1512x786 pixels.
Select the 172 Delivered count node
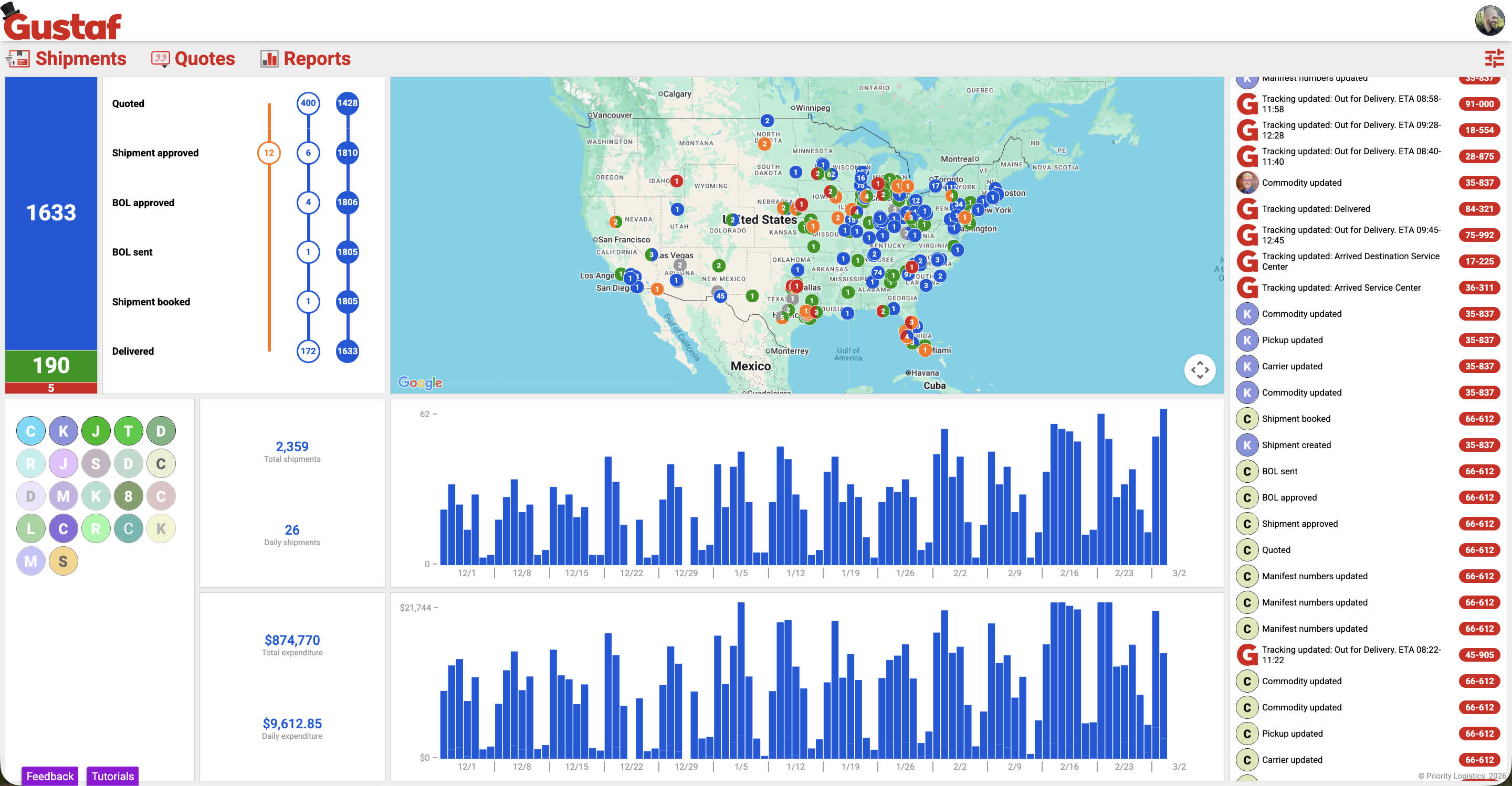[x=308, y=352]
